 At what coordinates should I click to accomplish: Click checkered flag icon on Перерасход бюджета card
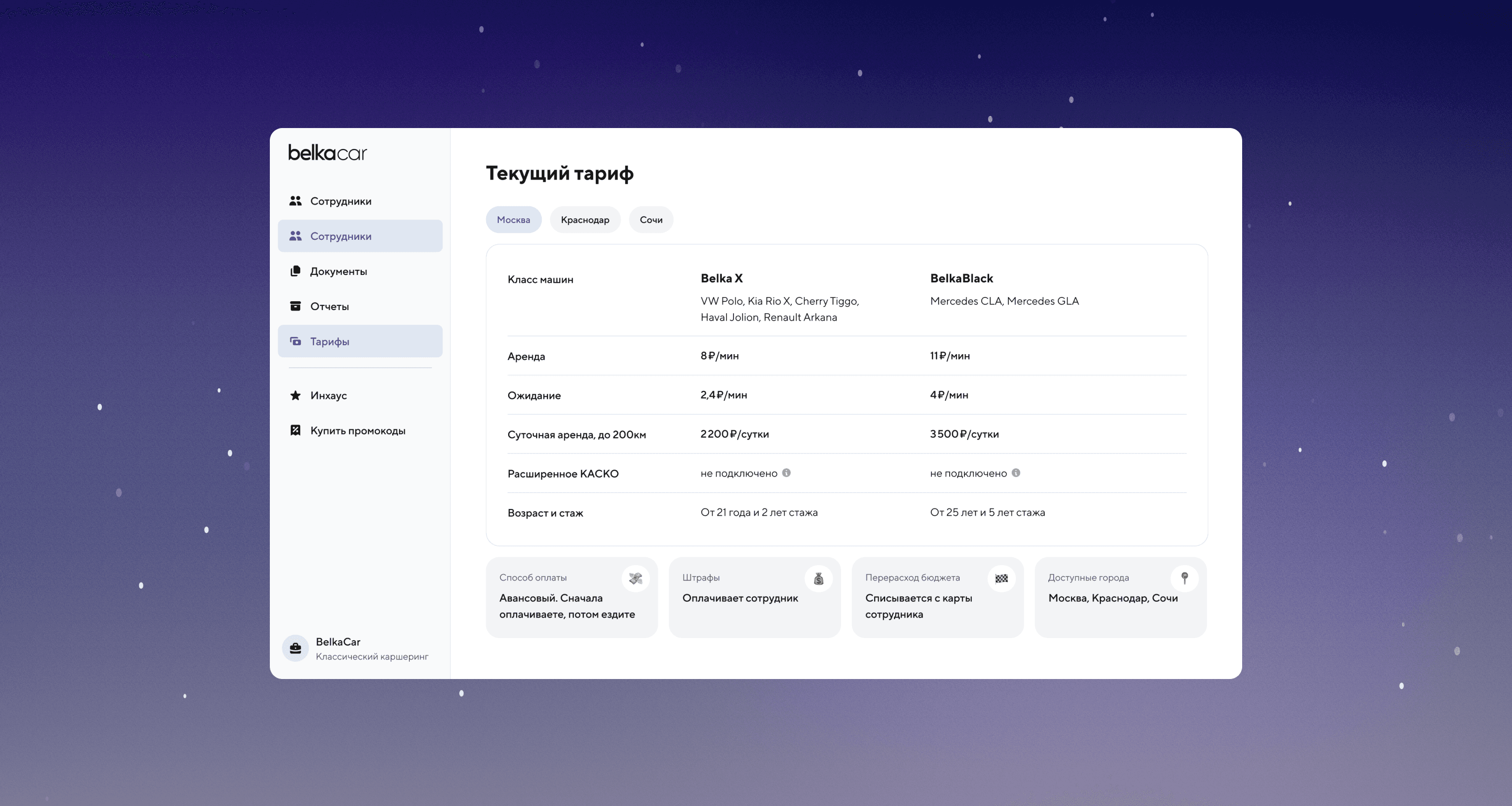[1001, 578]
